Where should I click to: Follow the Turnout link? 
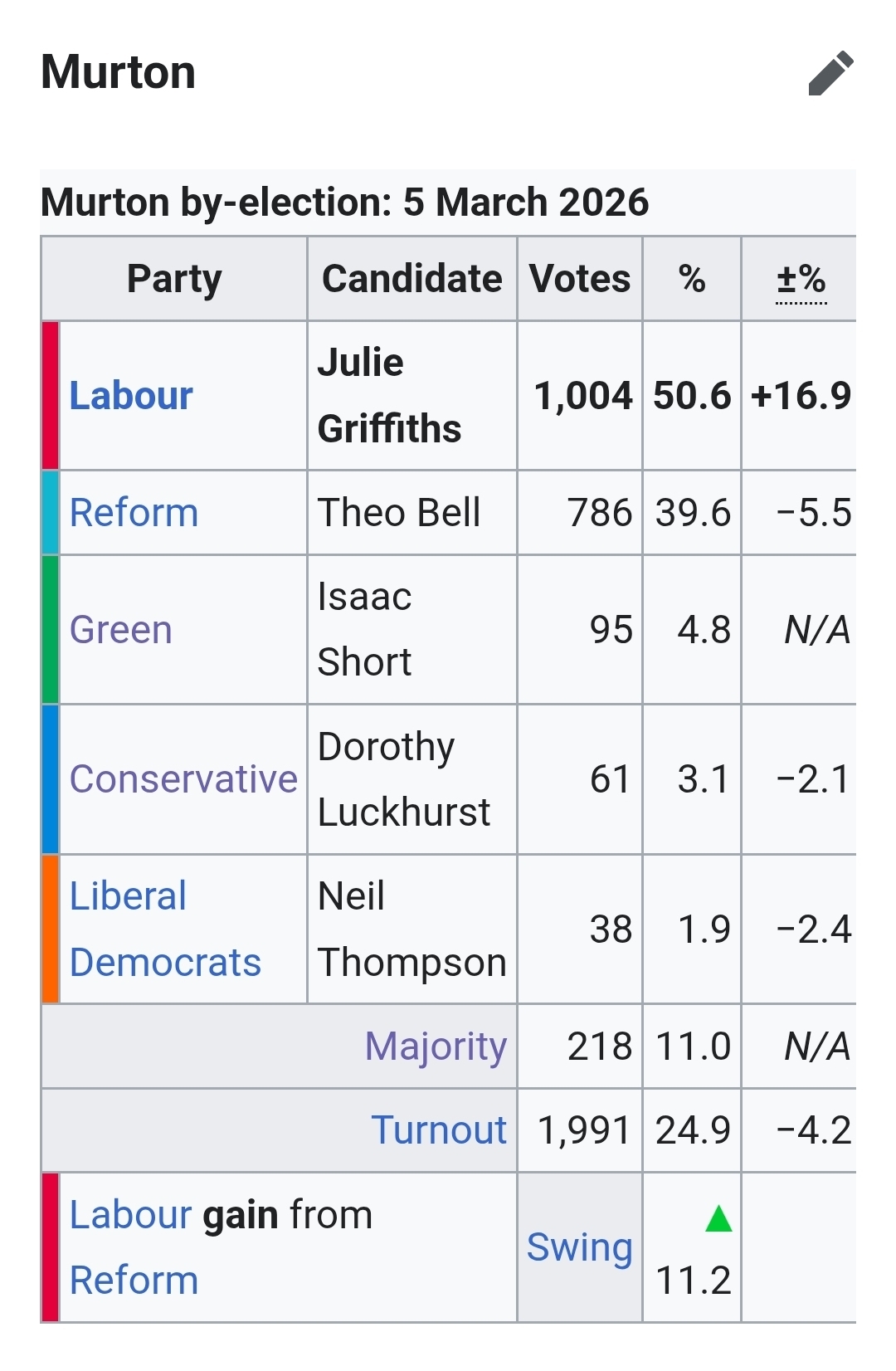[438, 1130]
